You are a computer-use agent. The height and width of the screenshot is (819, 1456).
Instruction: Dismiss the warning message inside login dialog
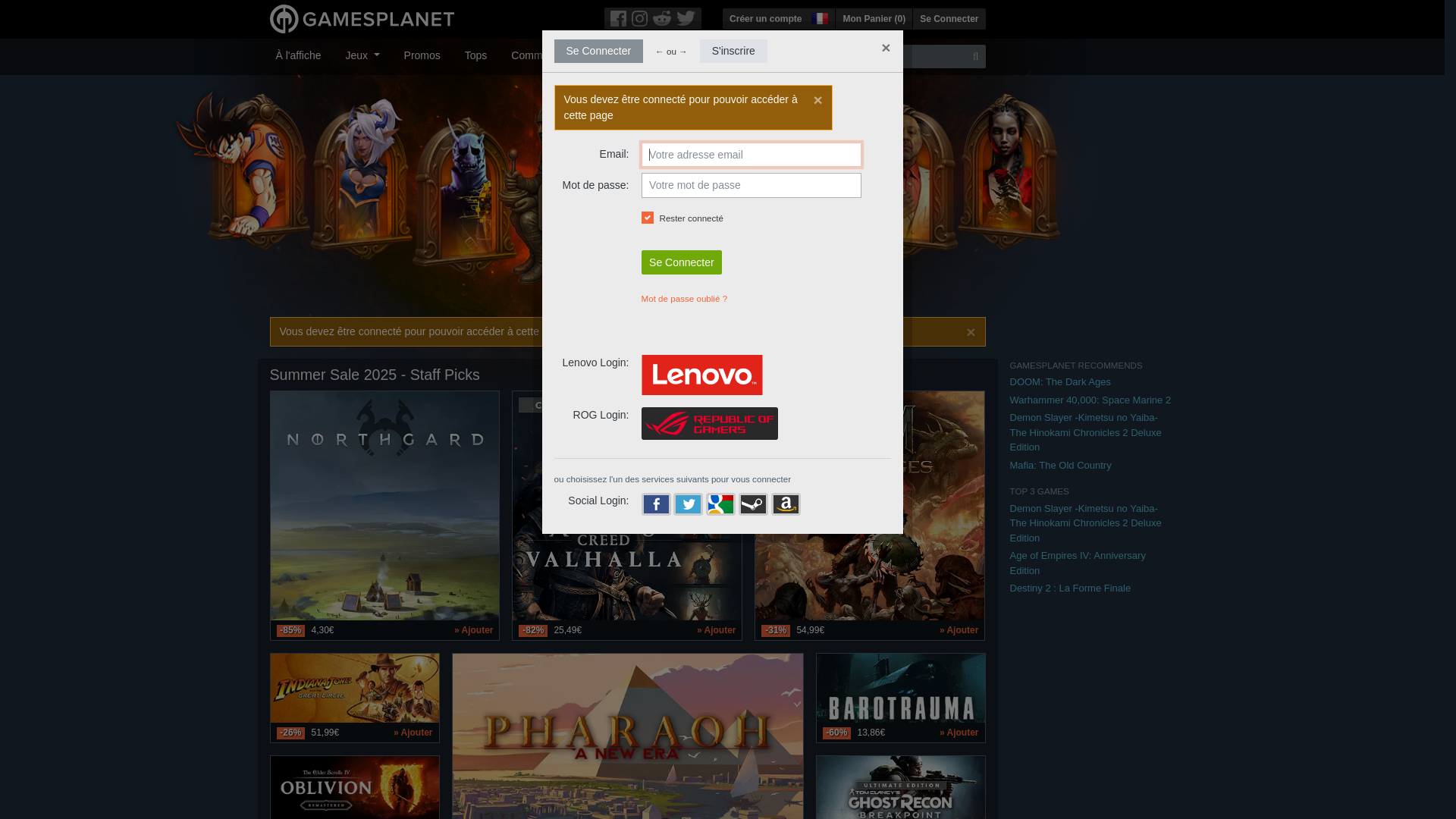[x=817, y=100]
